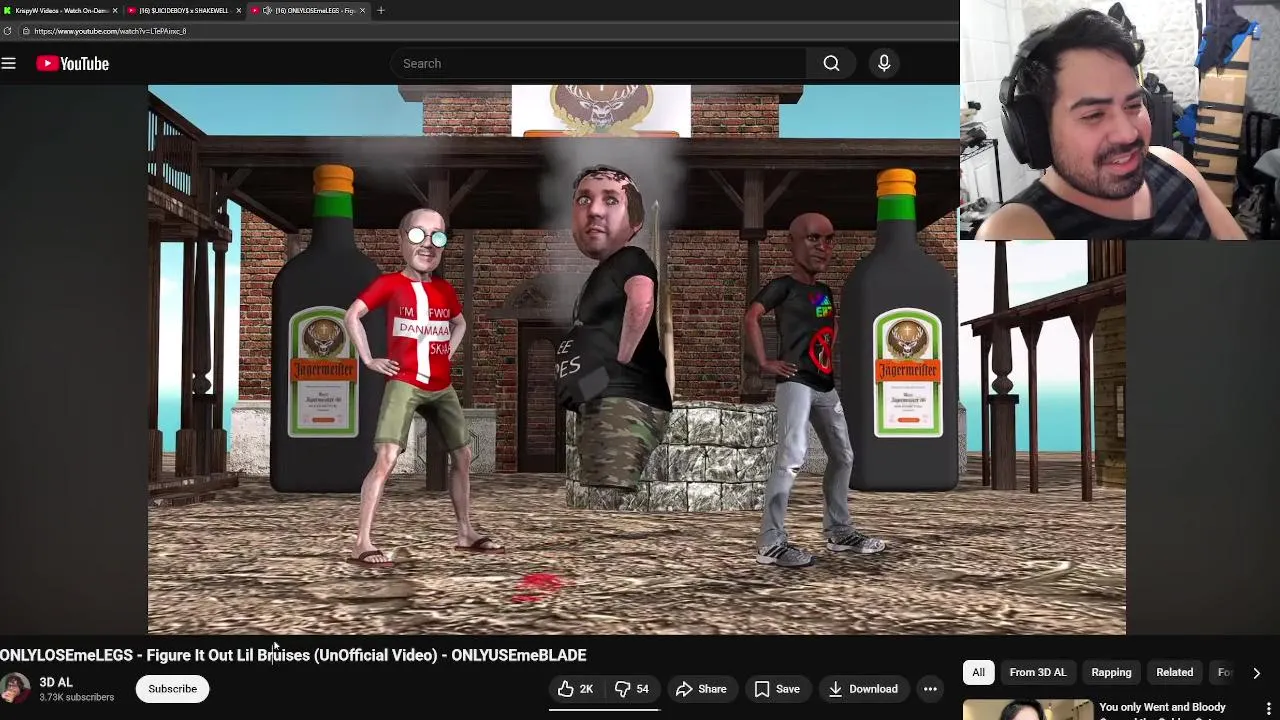
Task: Pause the video by clicking the player
Action: [x=637, y=360]
